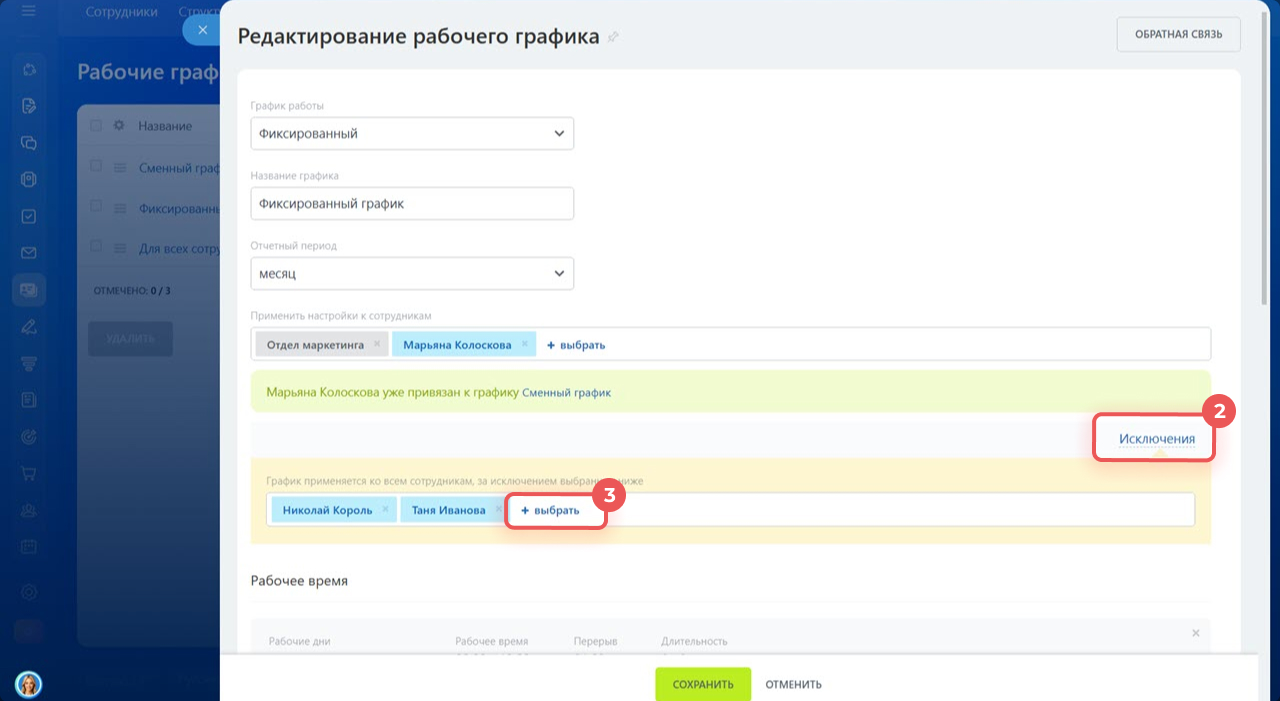Open the chat messages icon in the sidebar
The width and height of the screenshot is (1280, 701).
[29, 143]
